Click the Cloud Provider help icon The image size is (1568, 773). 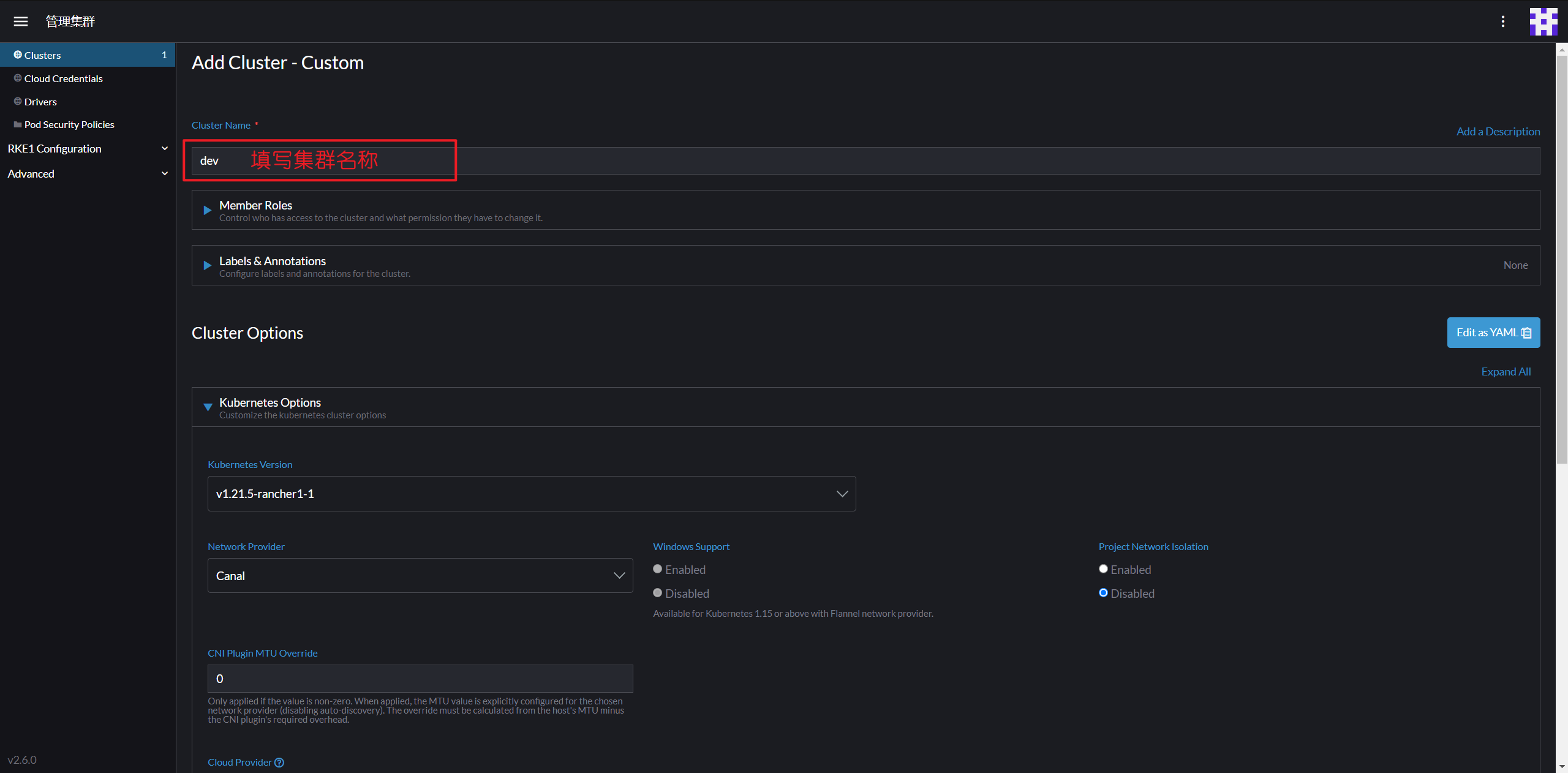[279, 762]
